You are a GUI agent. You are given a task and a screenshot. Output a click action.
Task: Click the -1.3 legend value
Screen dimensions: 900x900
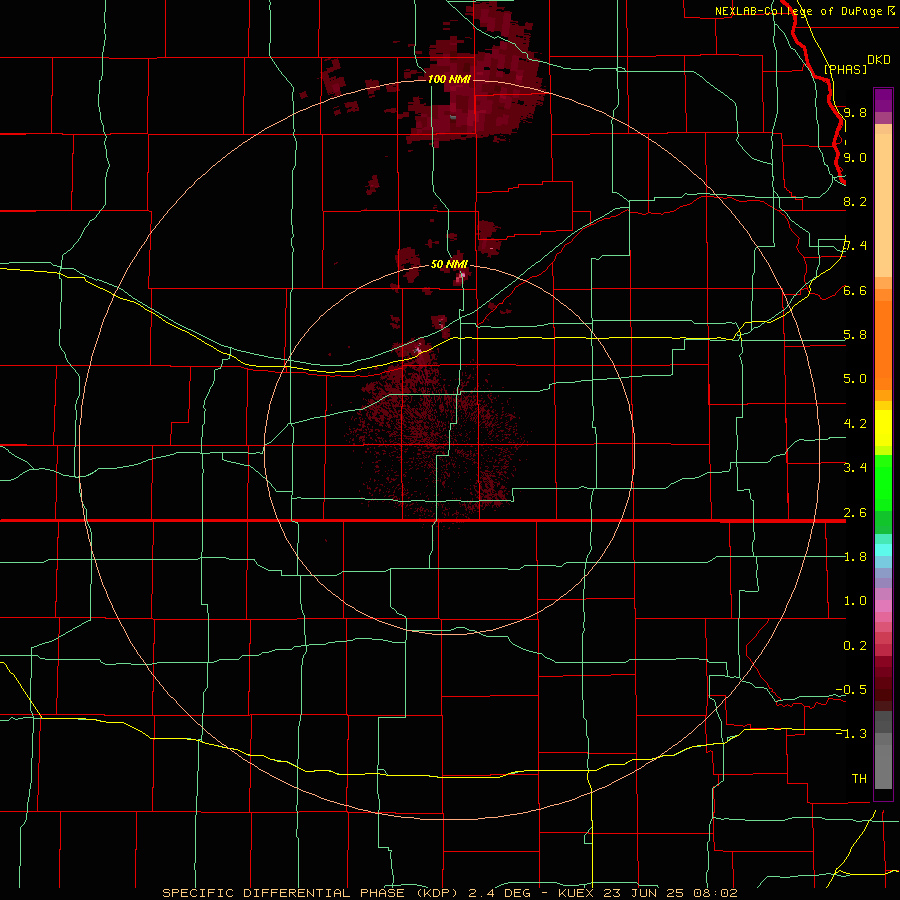coord(851,734)
